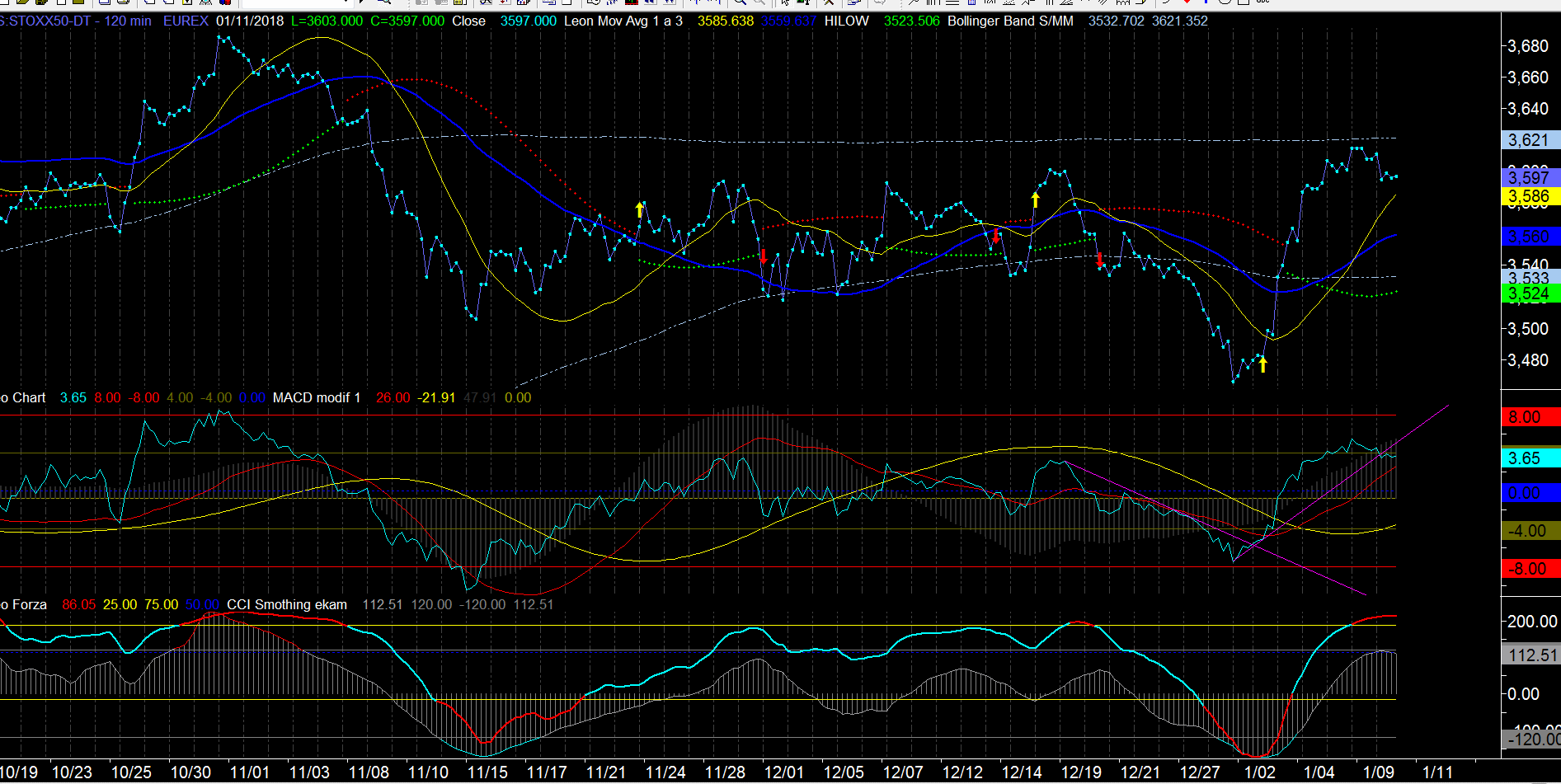Image resolution: width=1561 pixels, height=784 pixels.
Task: Click the 1/11 date on time axis
Action: pyautogui.click(x=1438, y=772)
